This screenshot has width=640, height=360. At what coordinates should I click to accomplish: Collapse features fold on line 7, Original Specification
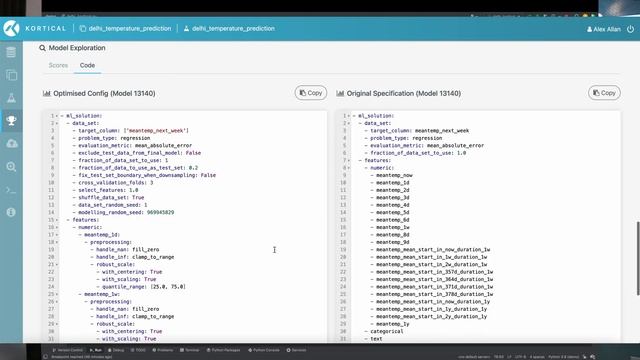[349, 160]
